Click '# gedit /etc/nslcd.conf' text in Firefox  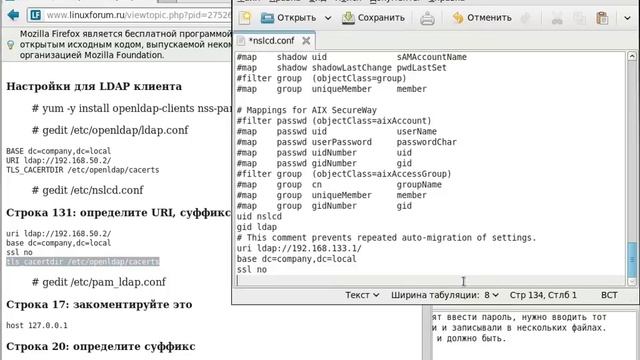pos(88,190)
